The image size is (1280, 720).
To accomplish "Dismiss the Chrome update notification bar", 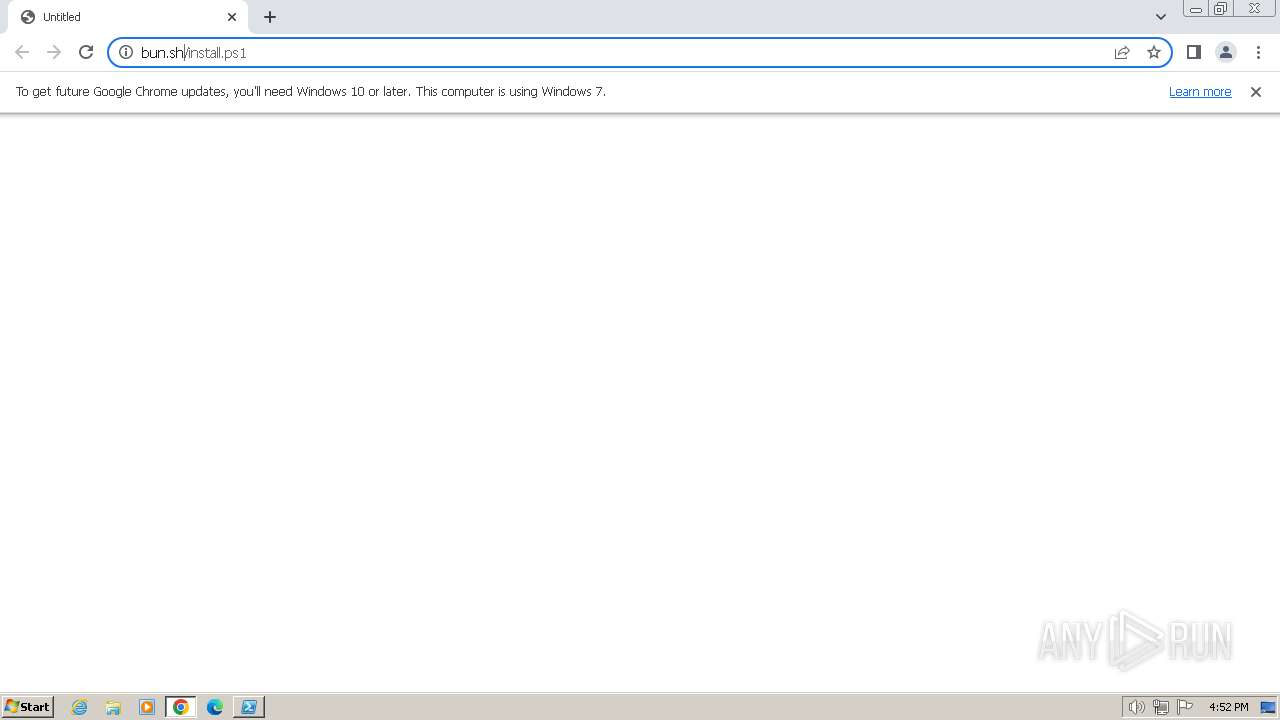I will click(1256, 92).
